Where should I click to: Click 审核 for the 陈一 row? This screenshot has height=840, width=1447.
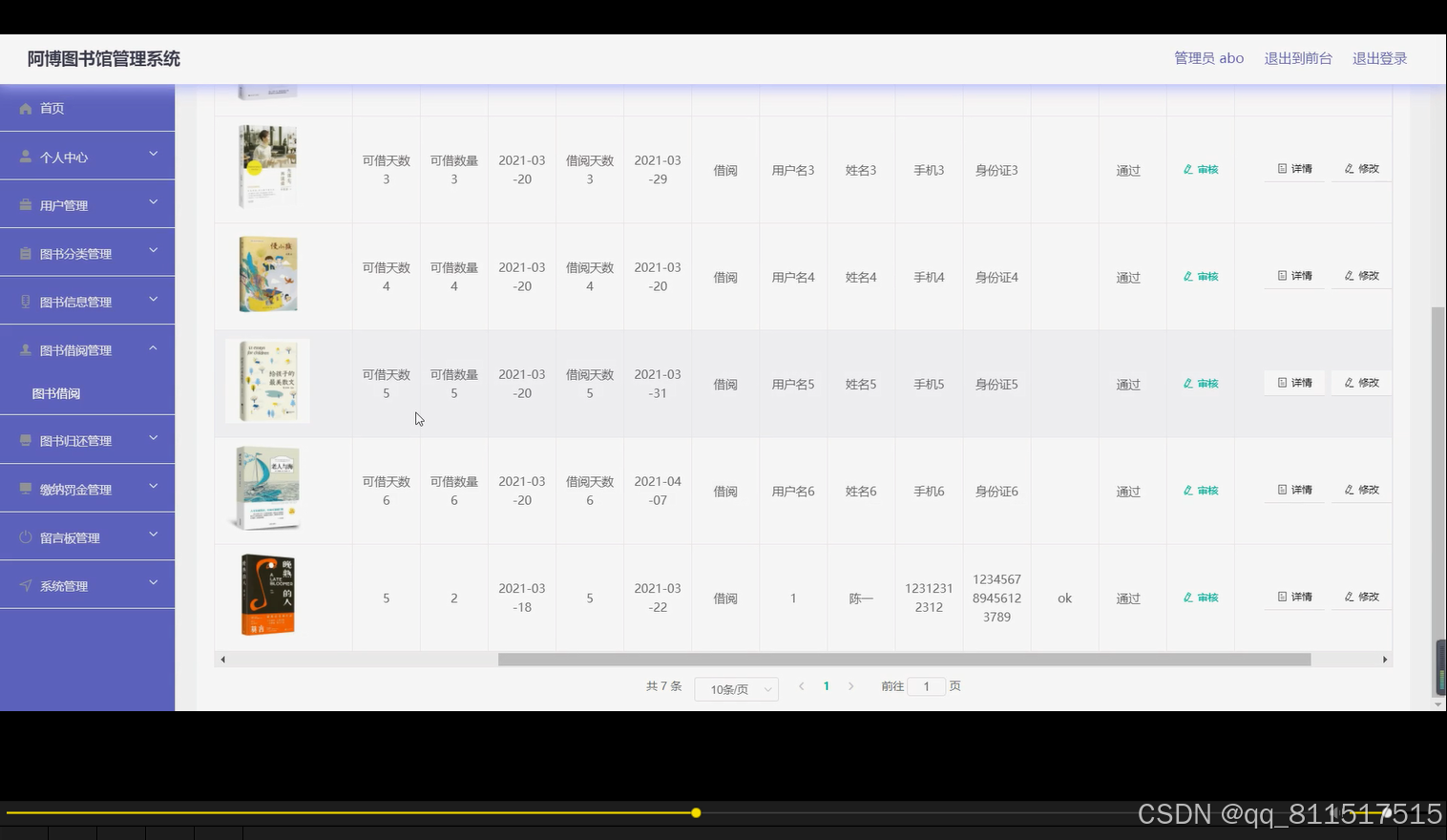point(1201,597)
